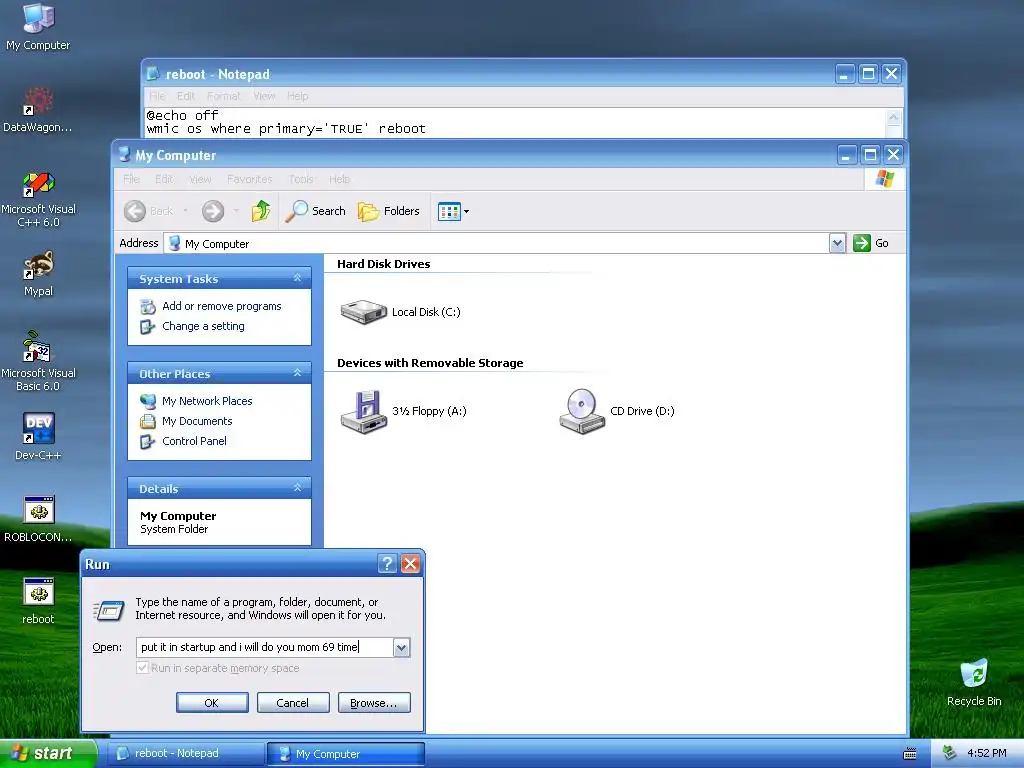
Task: Click the Windows logo in My Computer
Action: pyautogui.click(x=885, y=178)
